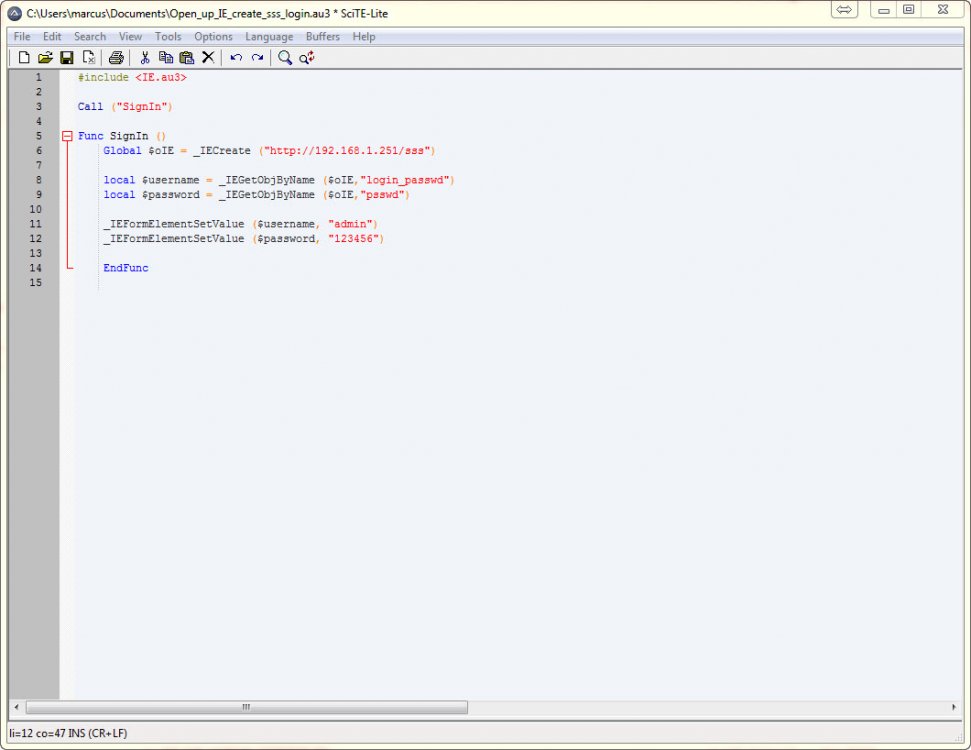The image size is (971, 750).
Task: Click the http://192.168.1.251/sss URL string
Action: (x=347, y=150)
